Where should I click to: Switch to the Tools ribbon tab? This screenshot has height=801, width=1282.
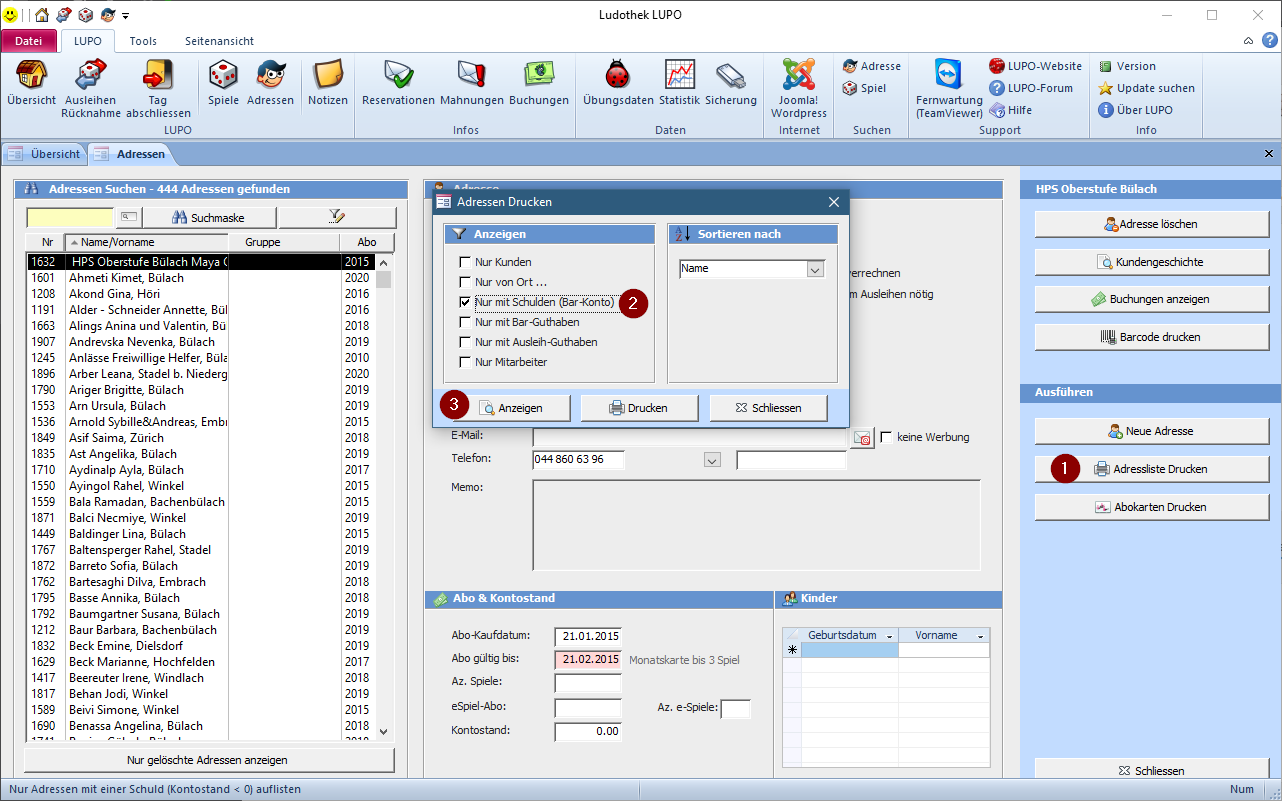pos(143,41)
